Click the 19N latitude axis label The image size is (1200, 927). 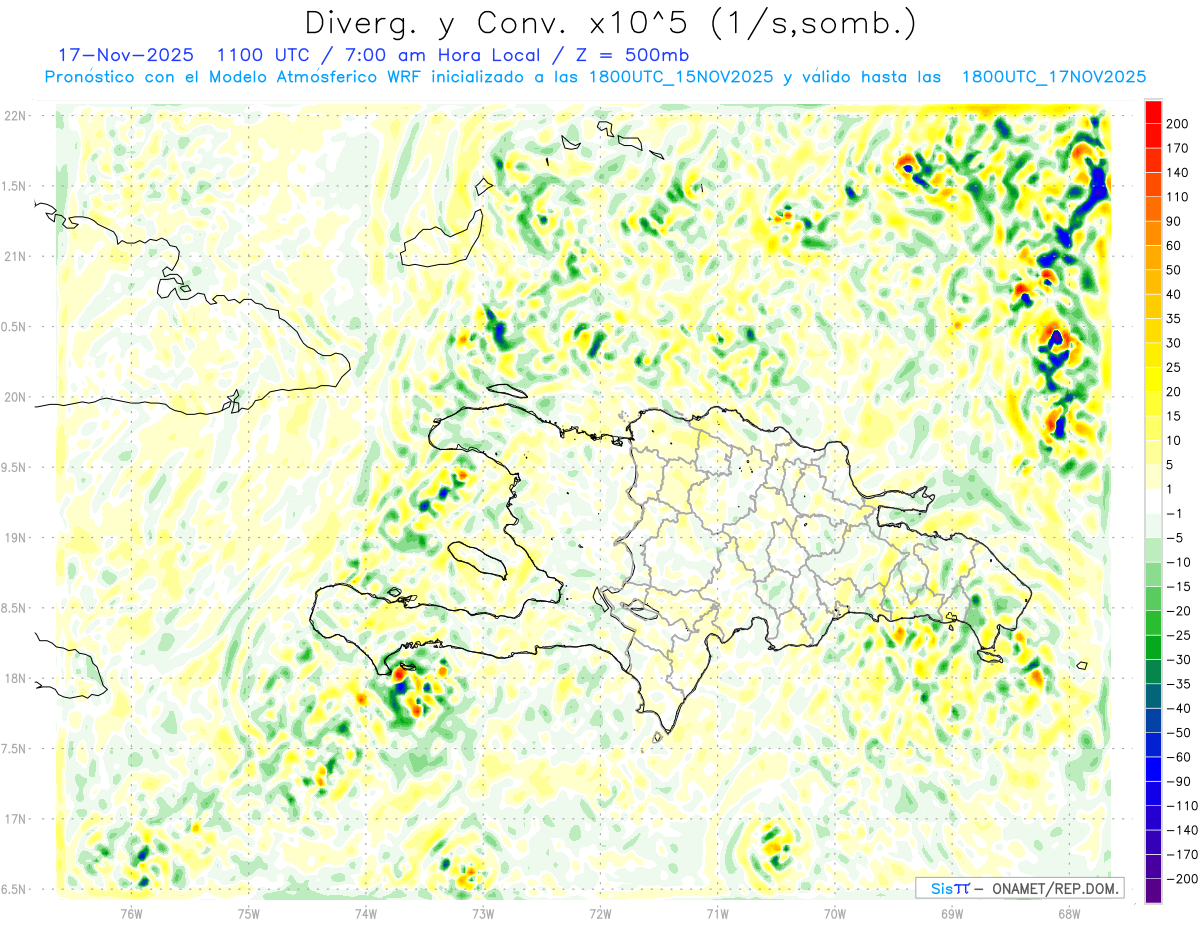tap(15, 538)
